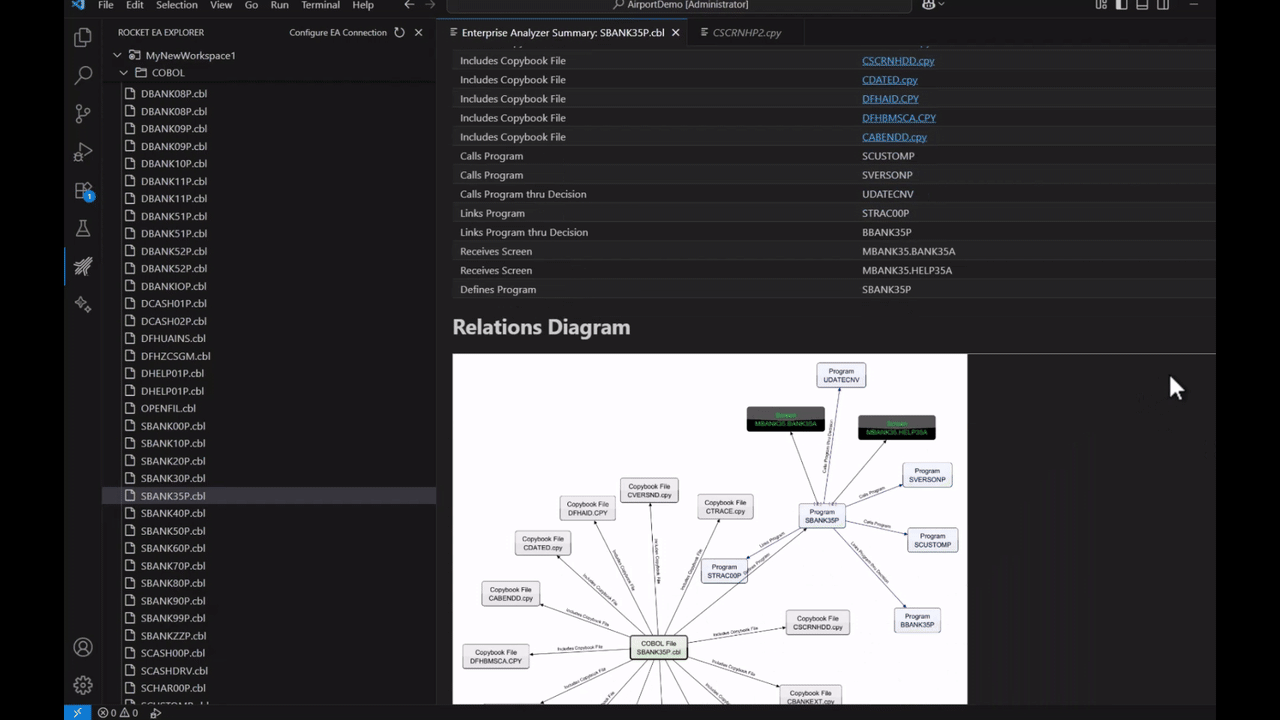Click the AirportDemo search box
1280x720 pixels.
tap(680, 5)
